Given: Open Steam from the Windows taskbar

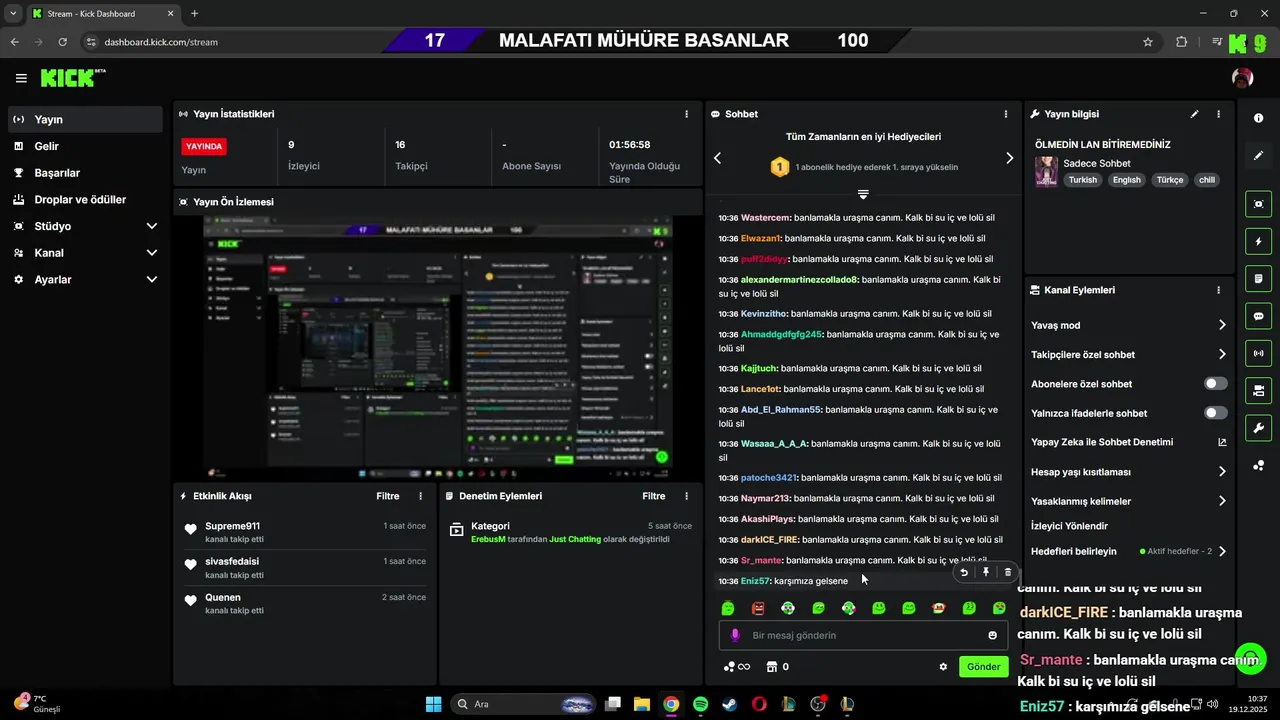Looking at the screenshot, I should tap(730, 704).
